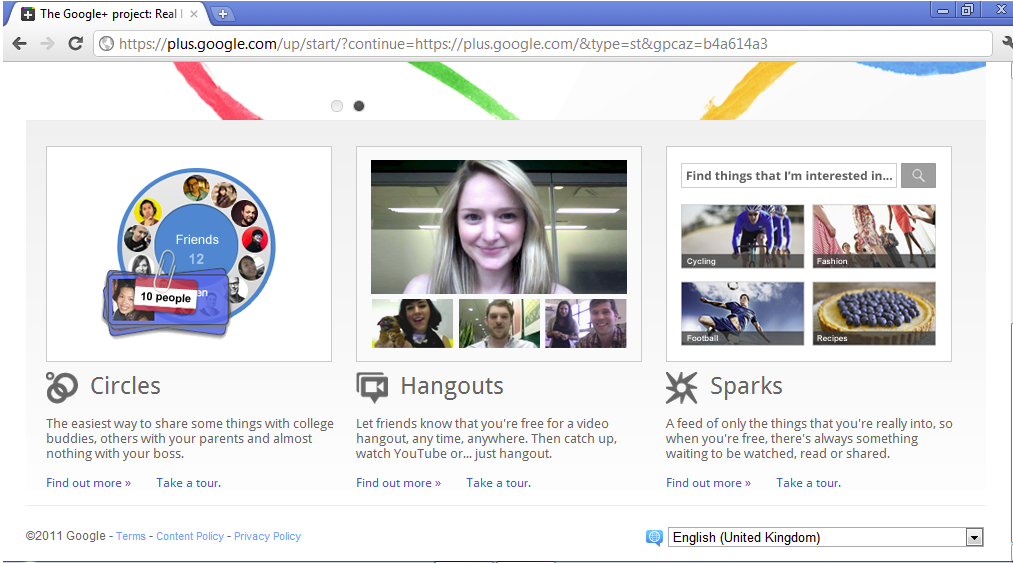
Task: Click 'Take a tour' under Circles
Action: click(189, 483)
